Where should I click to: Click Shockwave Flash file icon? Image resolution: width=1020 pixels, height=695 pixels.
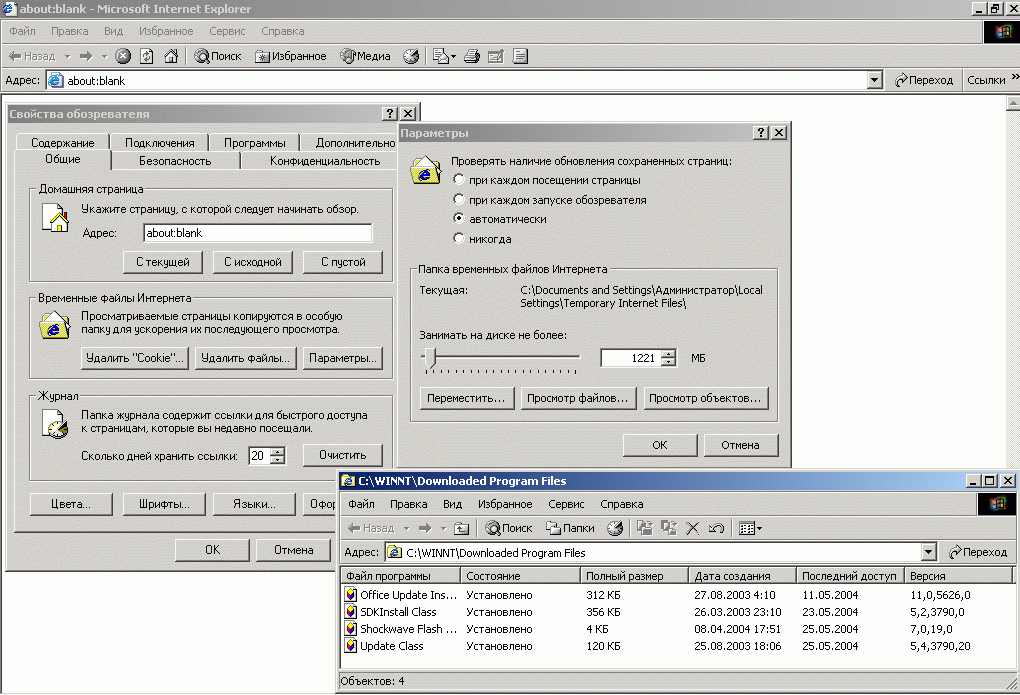pos(351,629)
